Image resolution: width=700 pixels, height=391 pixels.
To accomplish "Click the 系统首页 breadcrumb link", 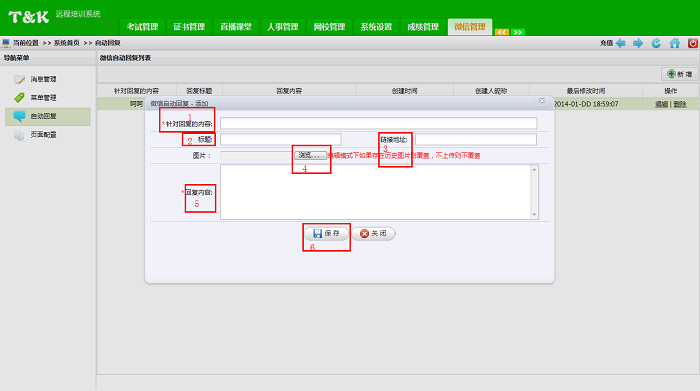I will tap(67, 43).
